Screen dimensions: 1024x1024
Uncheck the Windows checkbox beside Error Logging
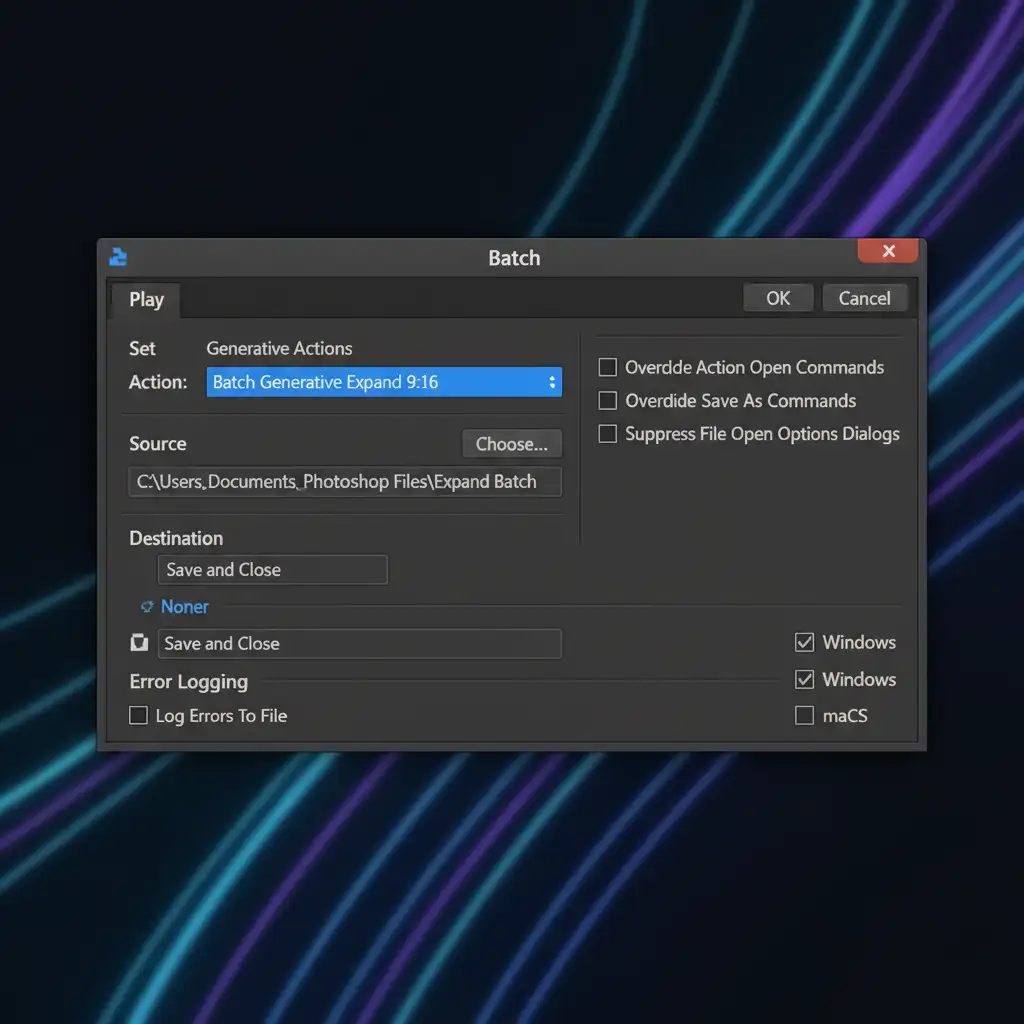click(804, 680)
